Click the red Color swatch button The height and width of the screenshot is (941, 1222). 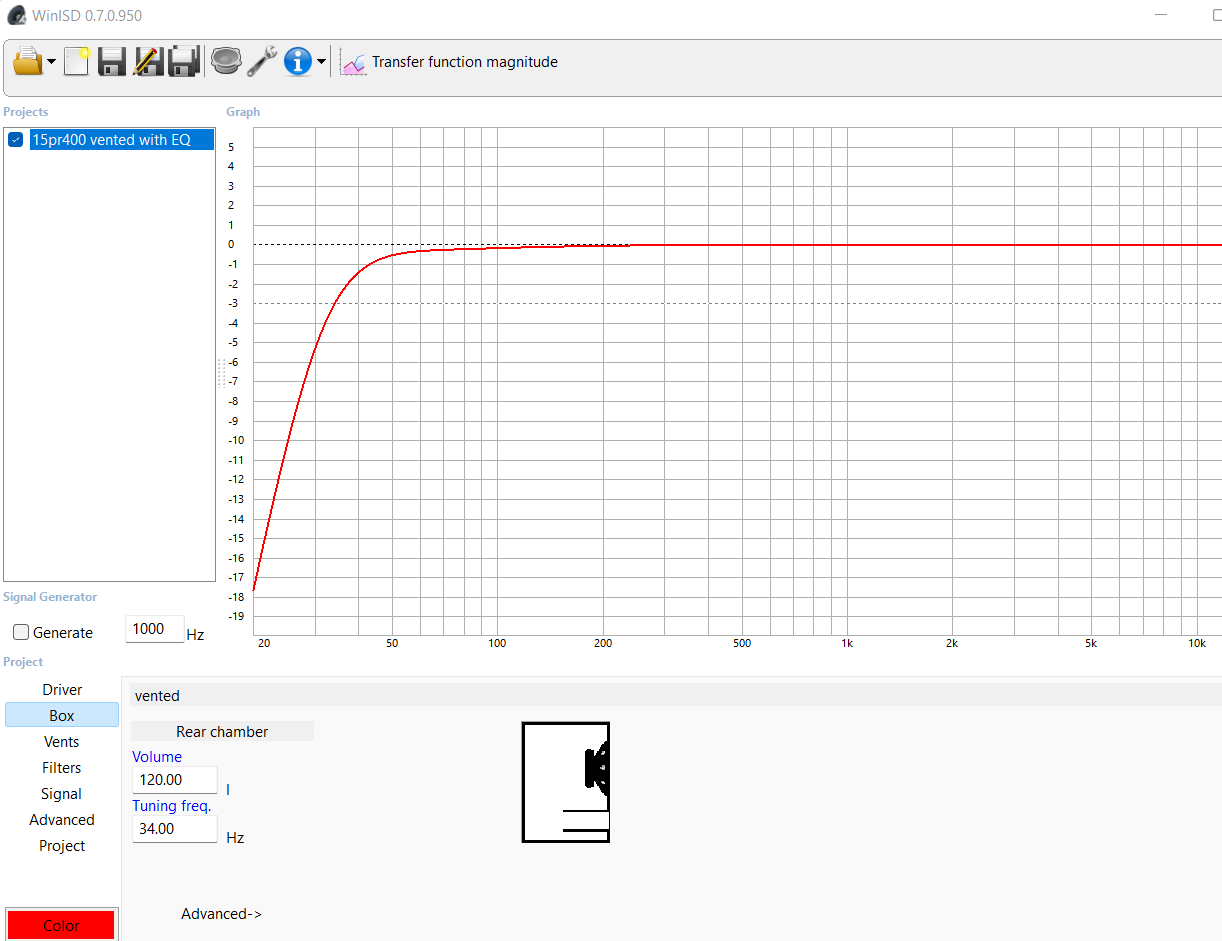coord(62,925)
